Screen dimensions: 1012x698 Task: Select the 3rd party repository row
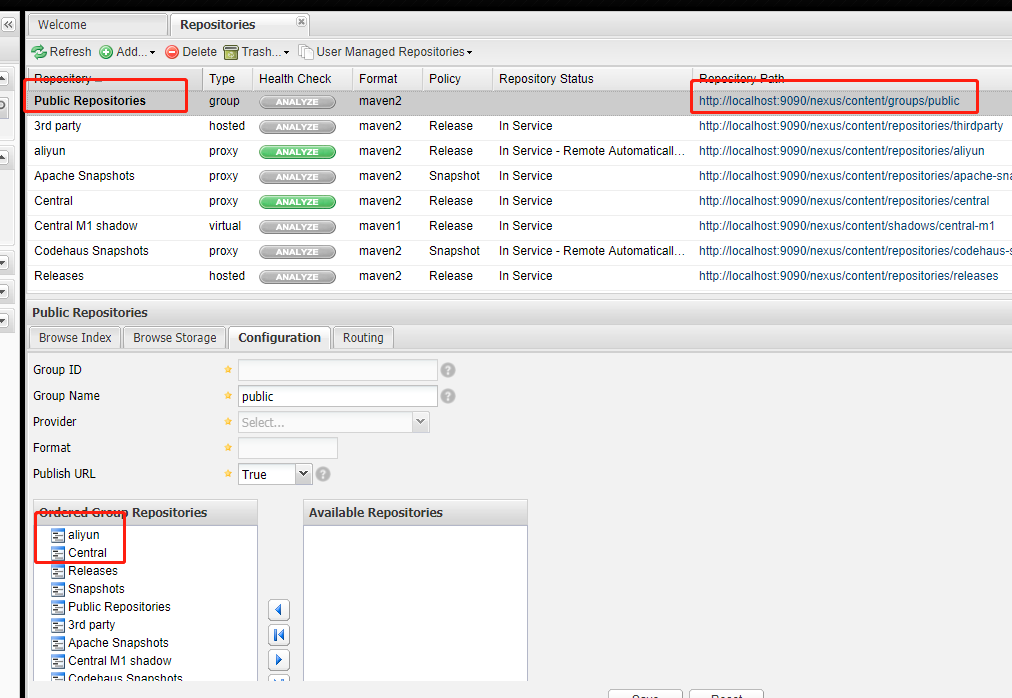520,126
